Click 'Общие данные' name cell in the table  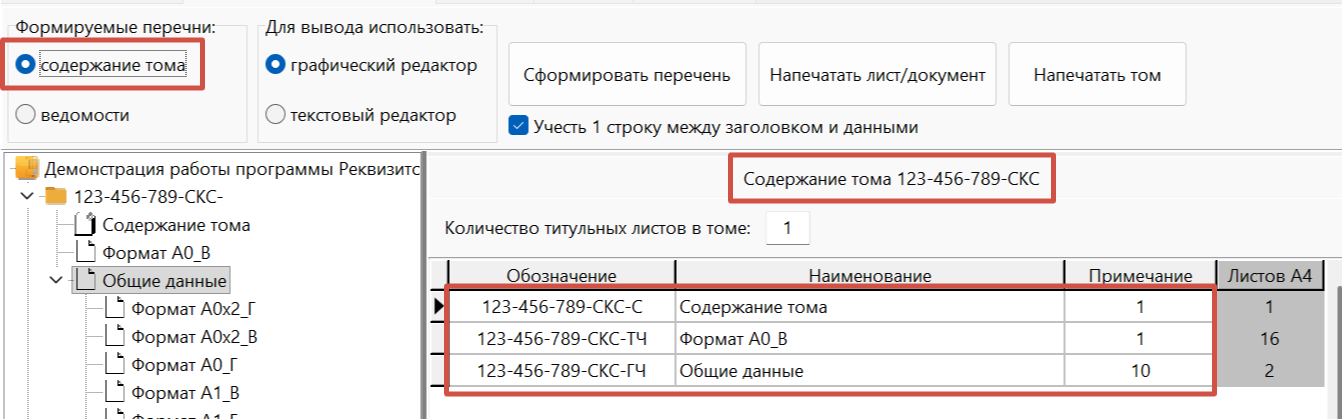[x=870, y=371]
